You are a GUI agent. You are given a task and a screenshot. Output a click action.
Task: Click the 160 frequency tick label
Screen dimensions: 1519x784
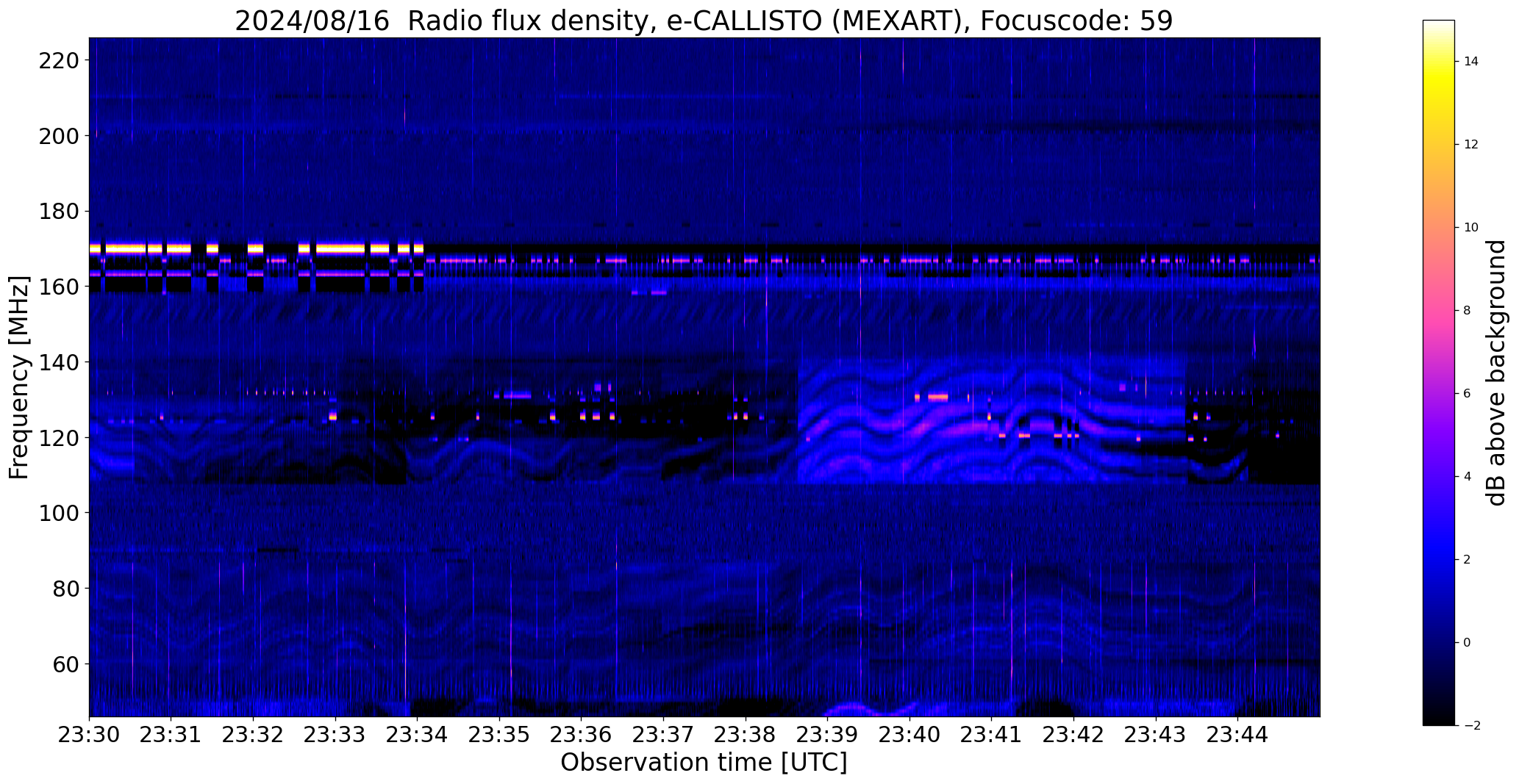(58, 287)
